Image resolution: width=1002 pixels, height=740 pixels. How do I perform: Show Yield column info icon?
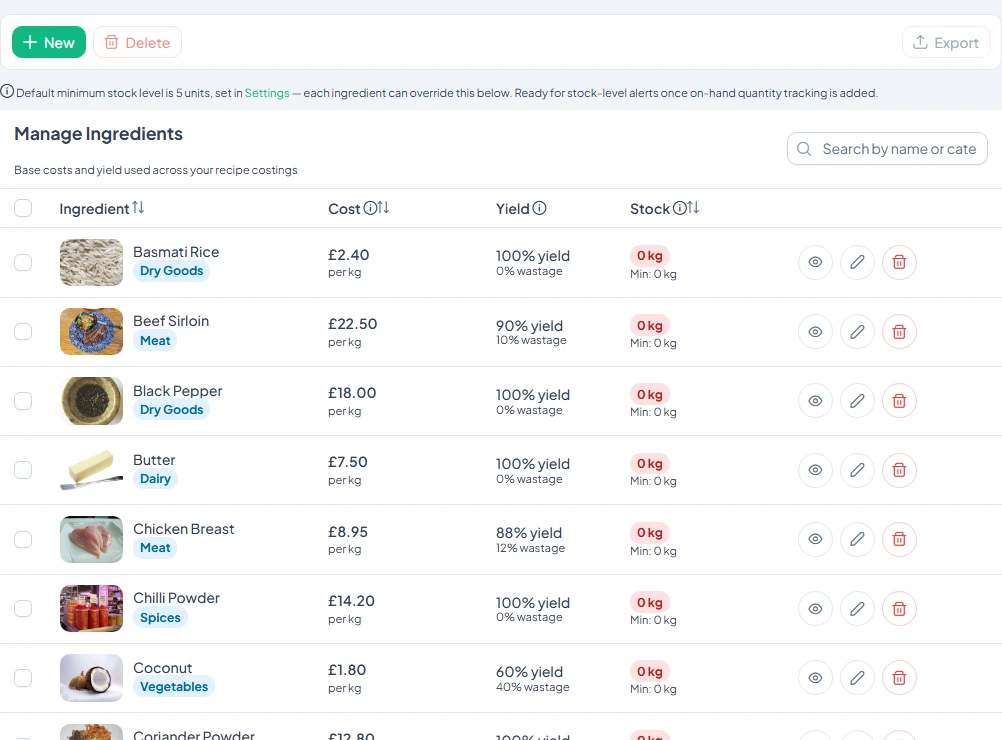[539, 208]
